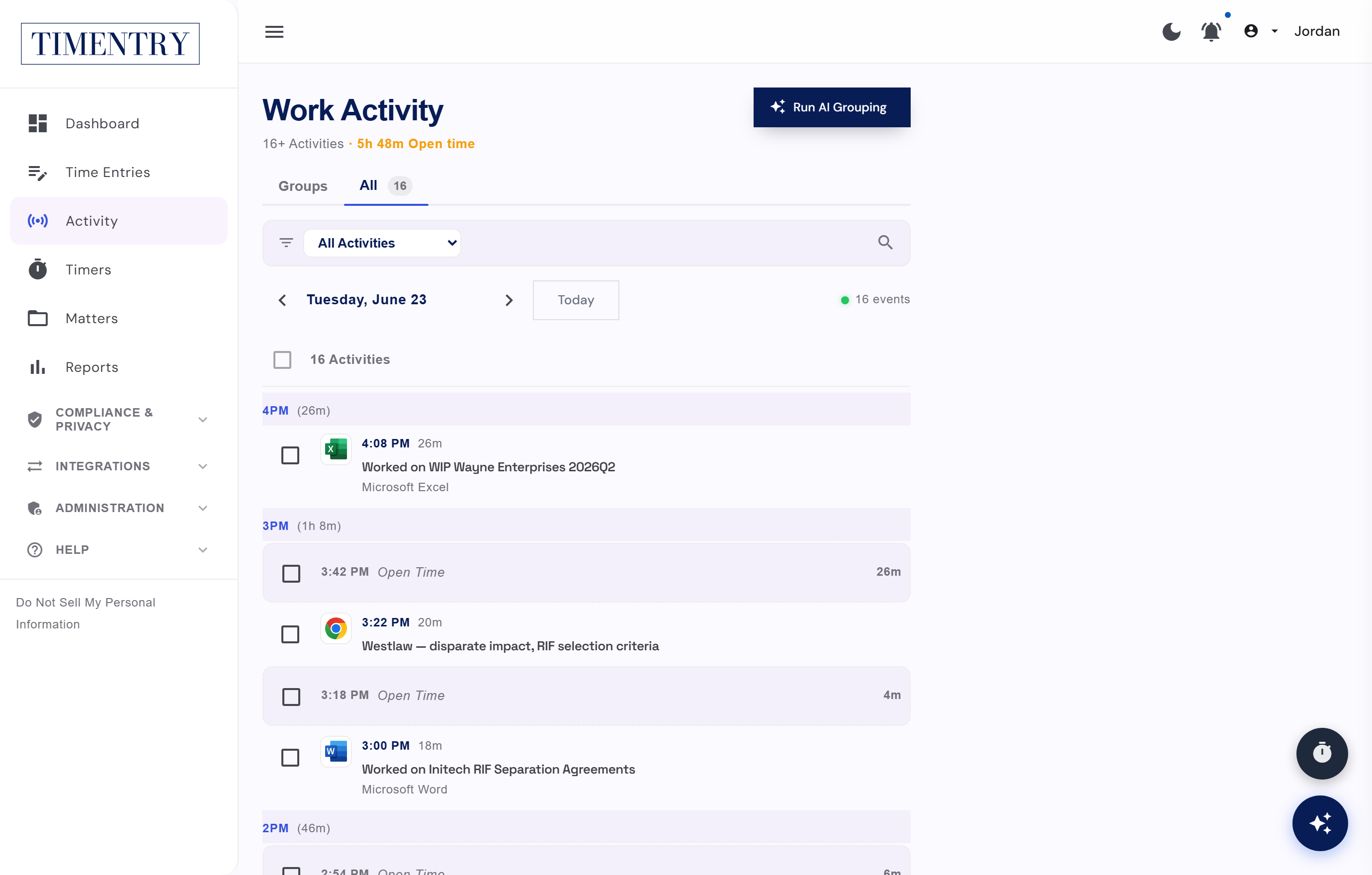The height and width of the screenshot is (875, 1372).
Task: Click the 2PM hour header
Action: tap(586, 828)
